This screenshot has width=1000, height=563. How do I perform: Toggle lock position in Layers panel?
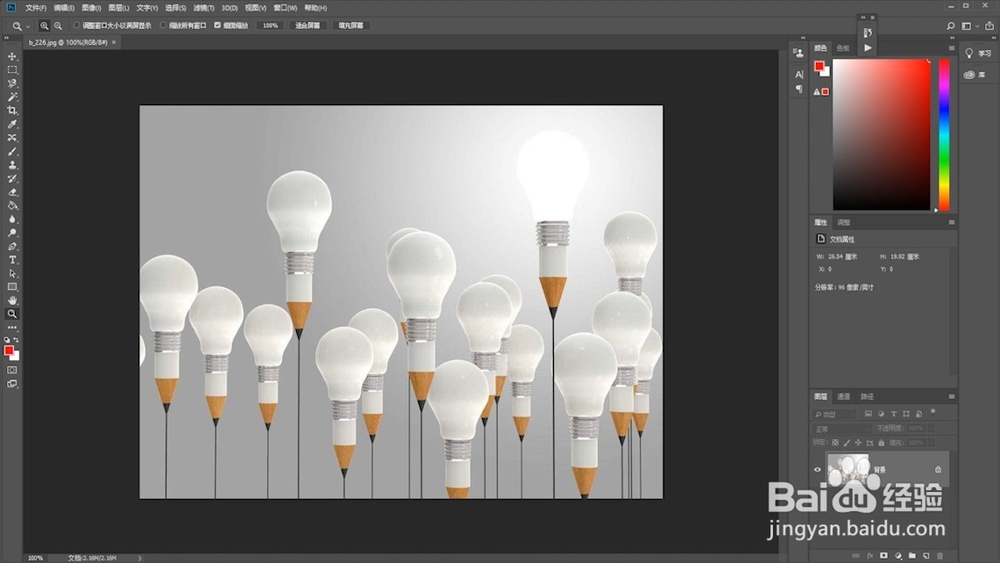pyautogui.click(x=858, y=442)
